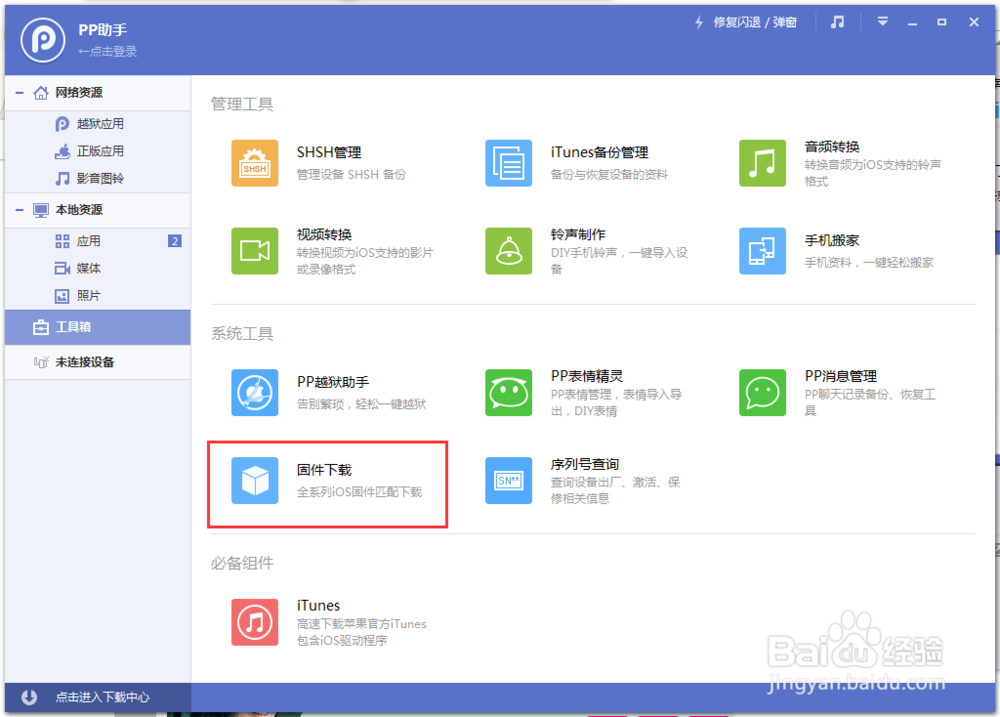The height and width of the screenshot is (717, 1000).
Task: Open the dropdown arrow in title bar
Action: pyautogui.click(x=881, y=20)
